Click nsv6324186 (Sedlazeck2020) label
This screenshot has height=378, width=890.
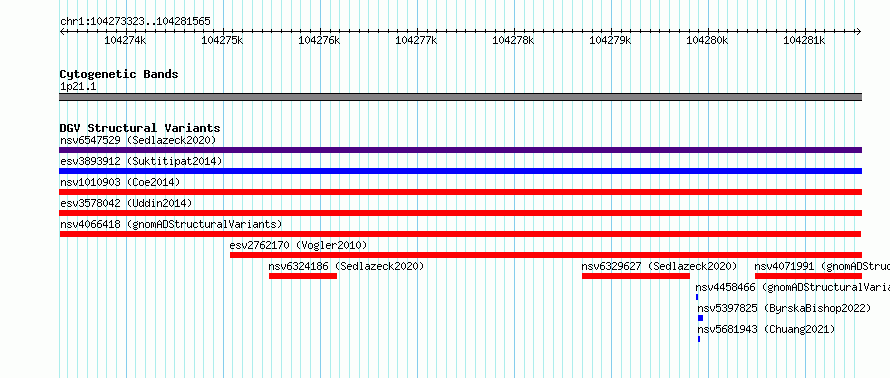[346, 266]
